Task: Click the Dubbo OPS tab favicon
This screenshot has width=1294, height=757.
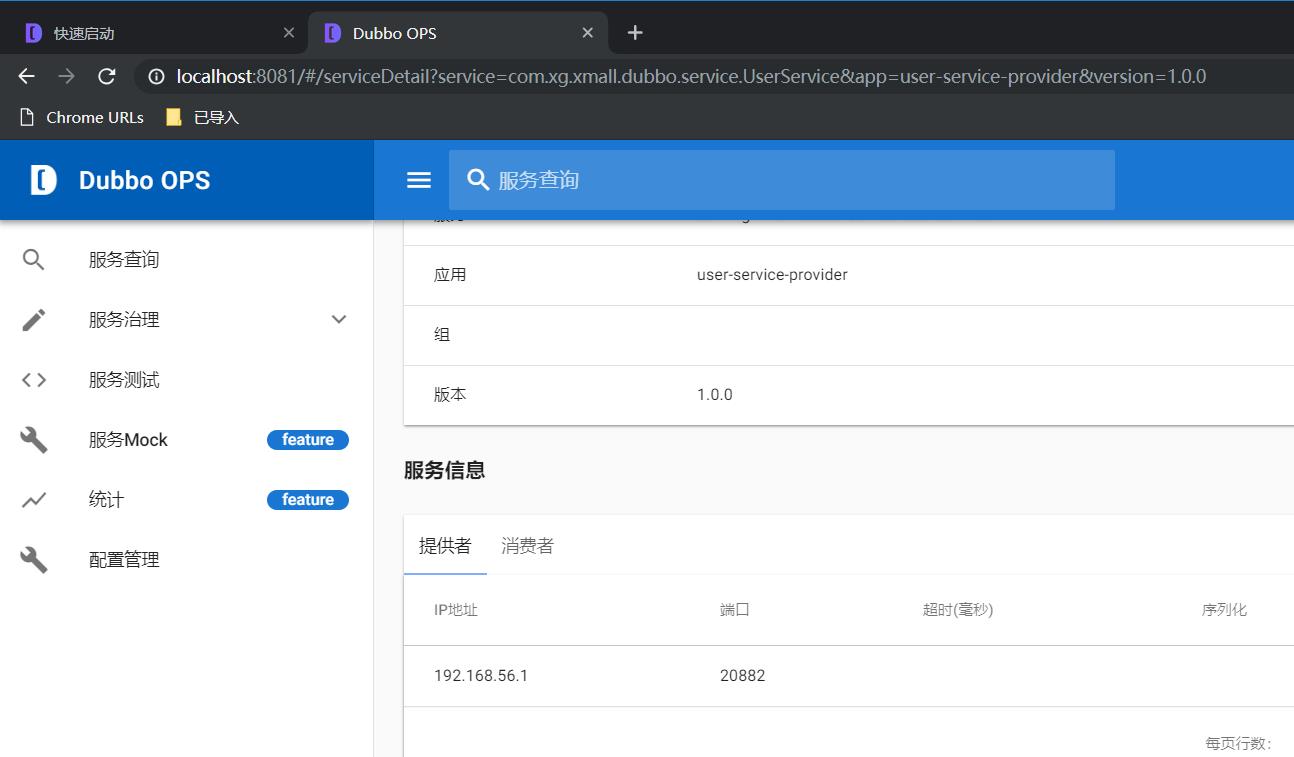Action: point(333,33)
